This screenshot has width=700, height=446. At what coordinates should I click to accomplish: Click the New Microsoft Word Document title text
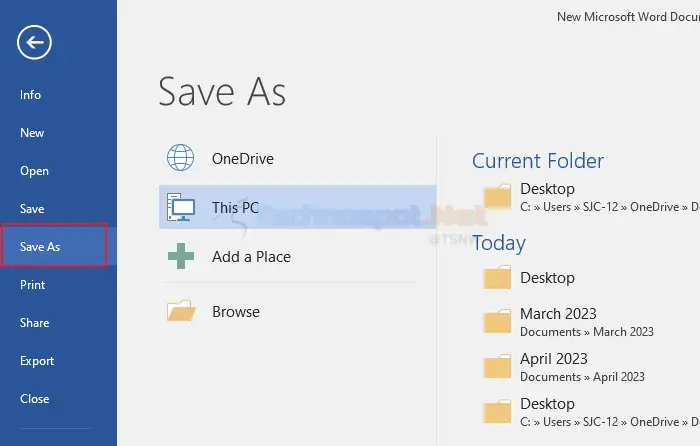tap(628, 17)
